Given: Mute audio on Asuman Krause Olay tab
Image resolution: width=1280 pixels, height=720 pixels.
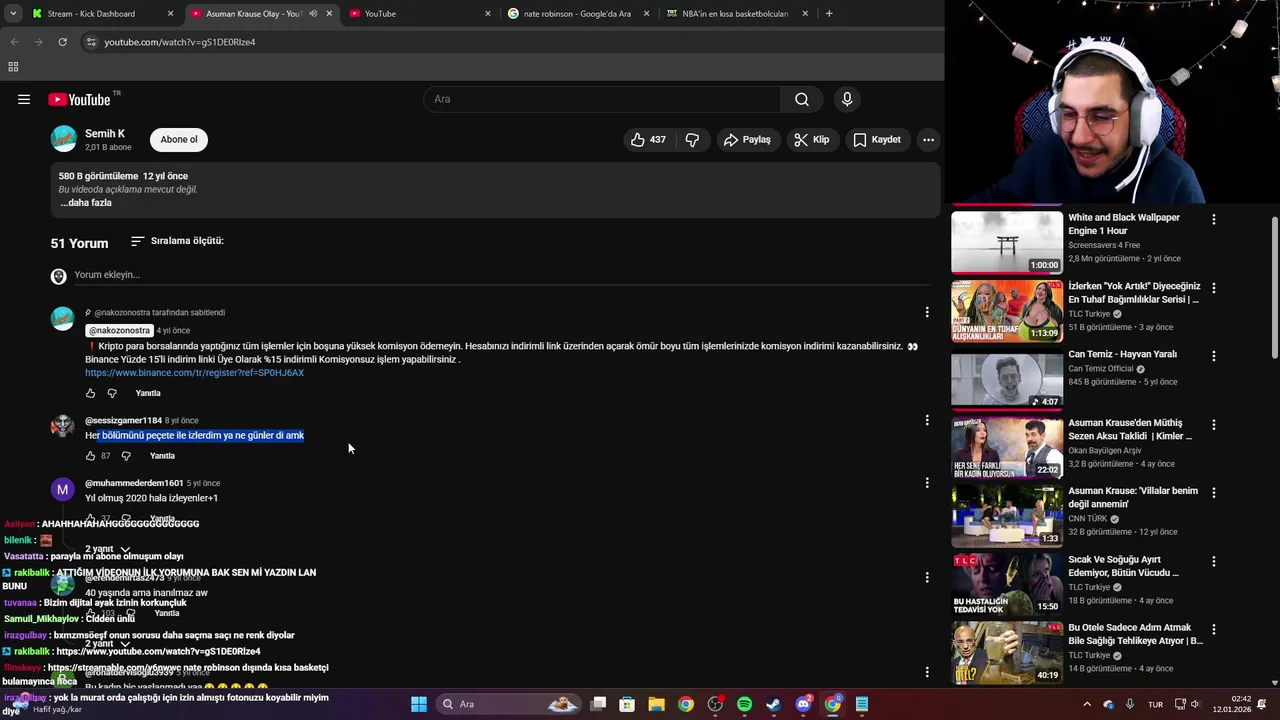Looking at the screenshot, I should pyautogui.click(x=313, y=14).
